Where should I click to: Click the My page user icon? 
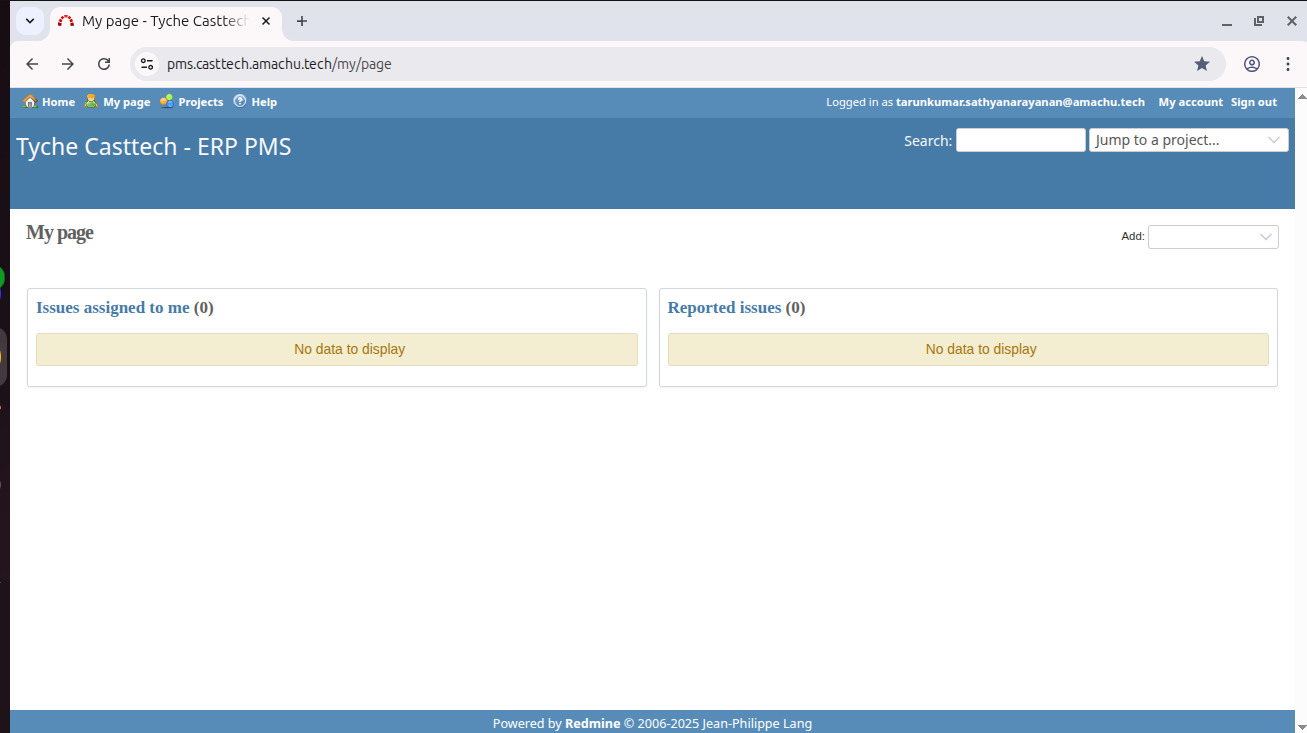(91, 101)
